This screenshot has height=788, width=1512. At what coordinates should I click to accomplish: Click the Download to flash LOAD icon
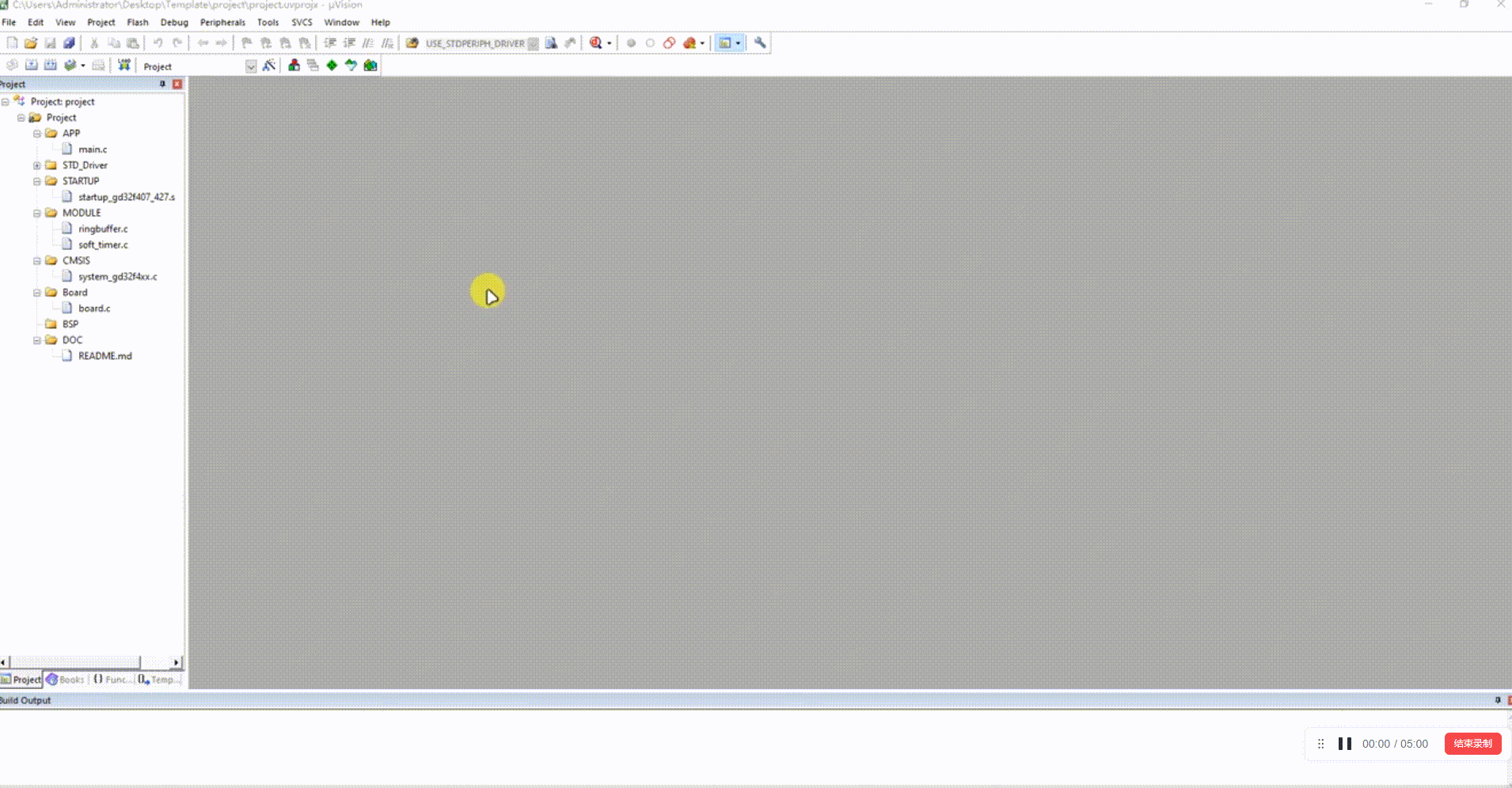coord(124,66)
